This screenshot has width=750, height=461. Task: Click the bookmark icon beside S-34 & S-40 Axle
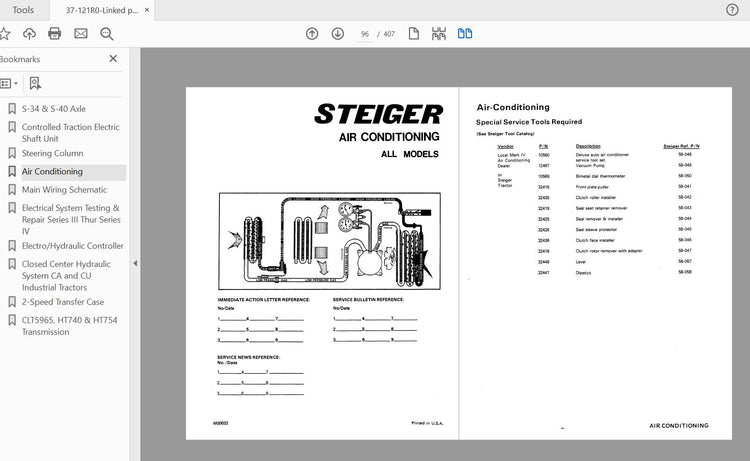coord(12,109)
